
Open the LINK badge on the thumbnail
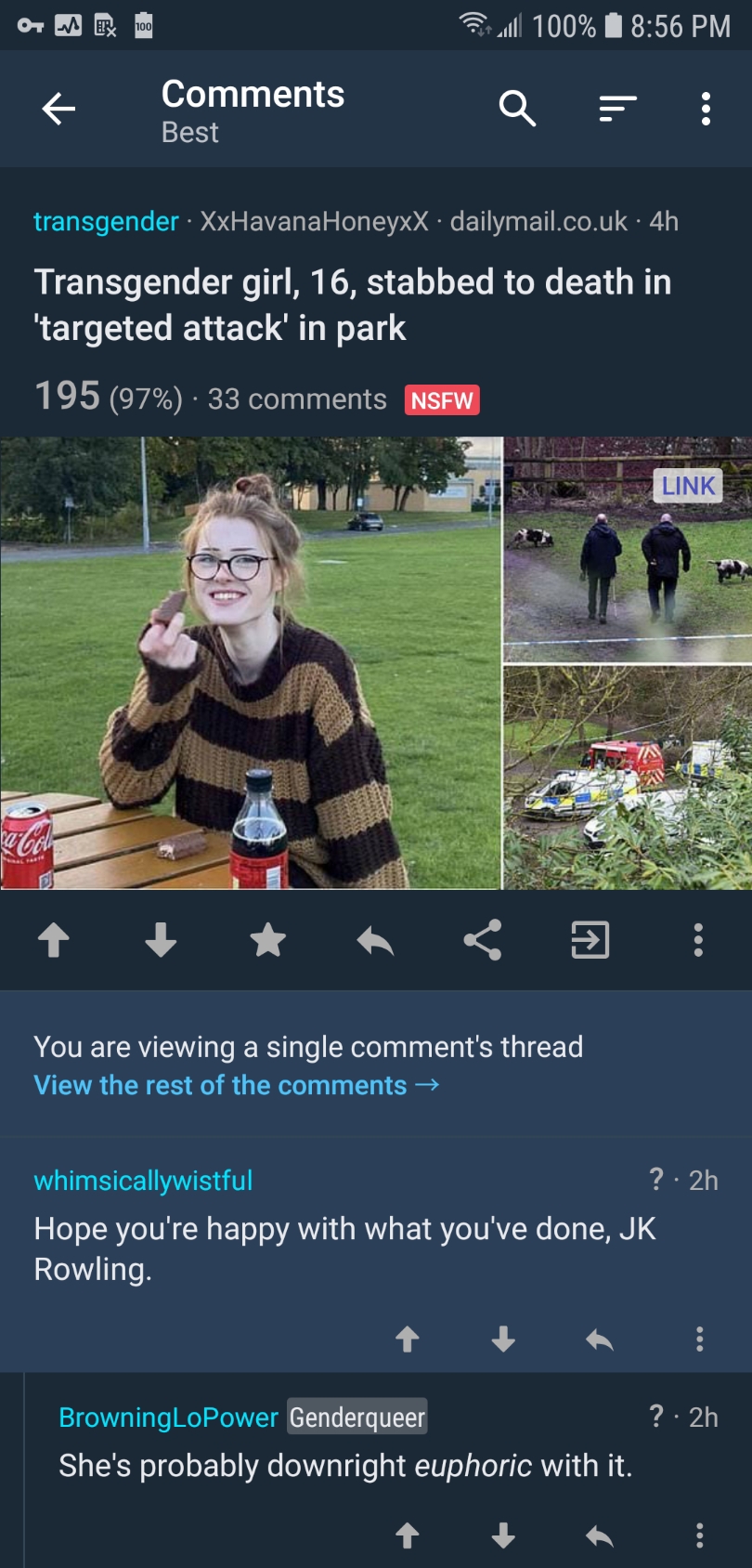688,485
